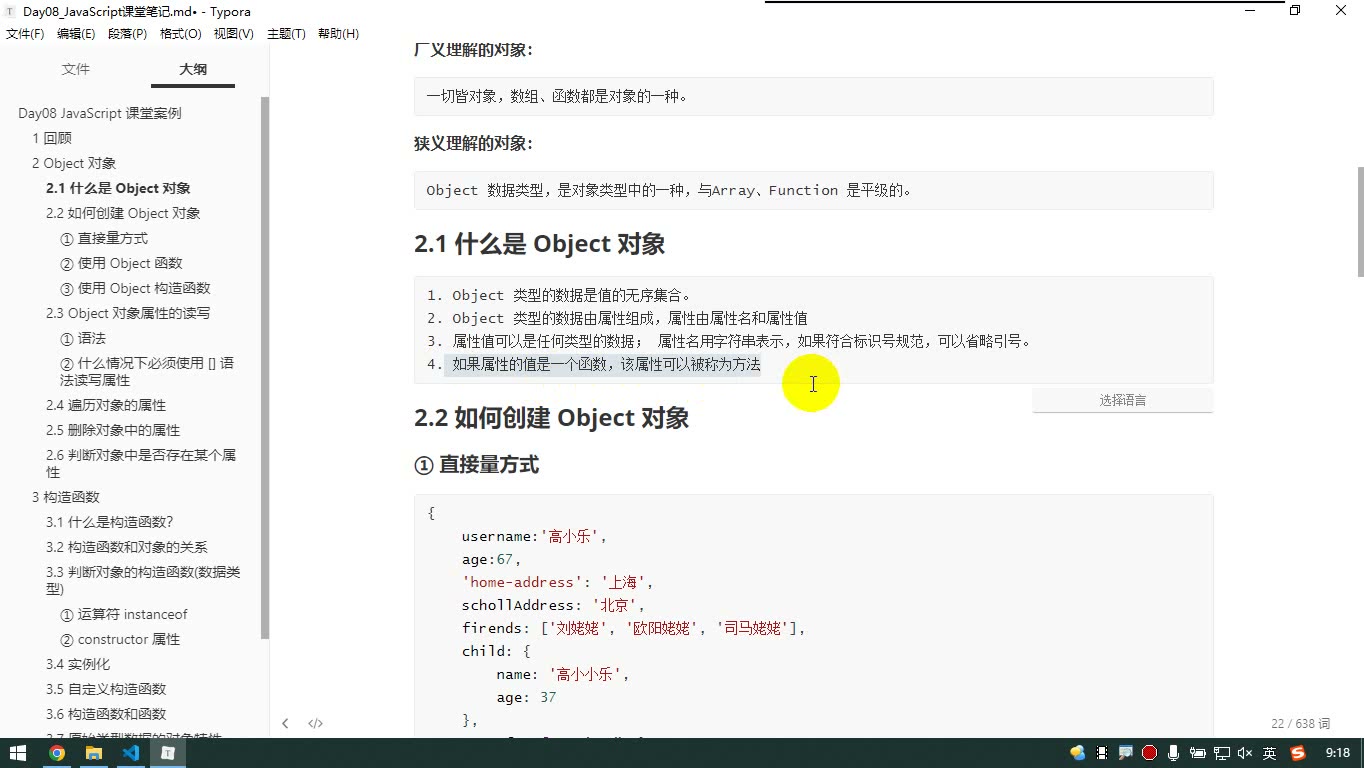The image size is (1364, 768).
Task: Select the Typora taskbar icon
Action: coord(168,753)
